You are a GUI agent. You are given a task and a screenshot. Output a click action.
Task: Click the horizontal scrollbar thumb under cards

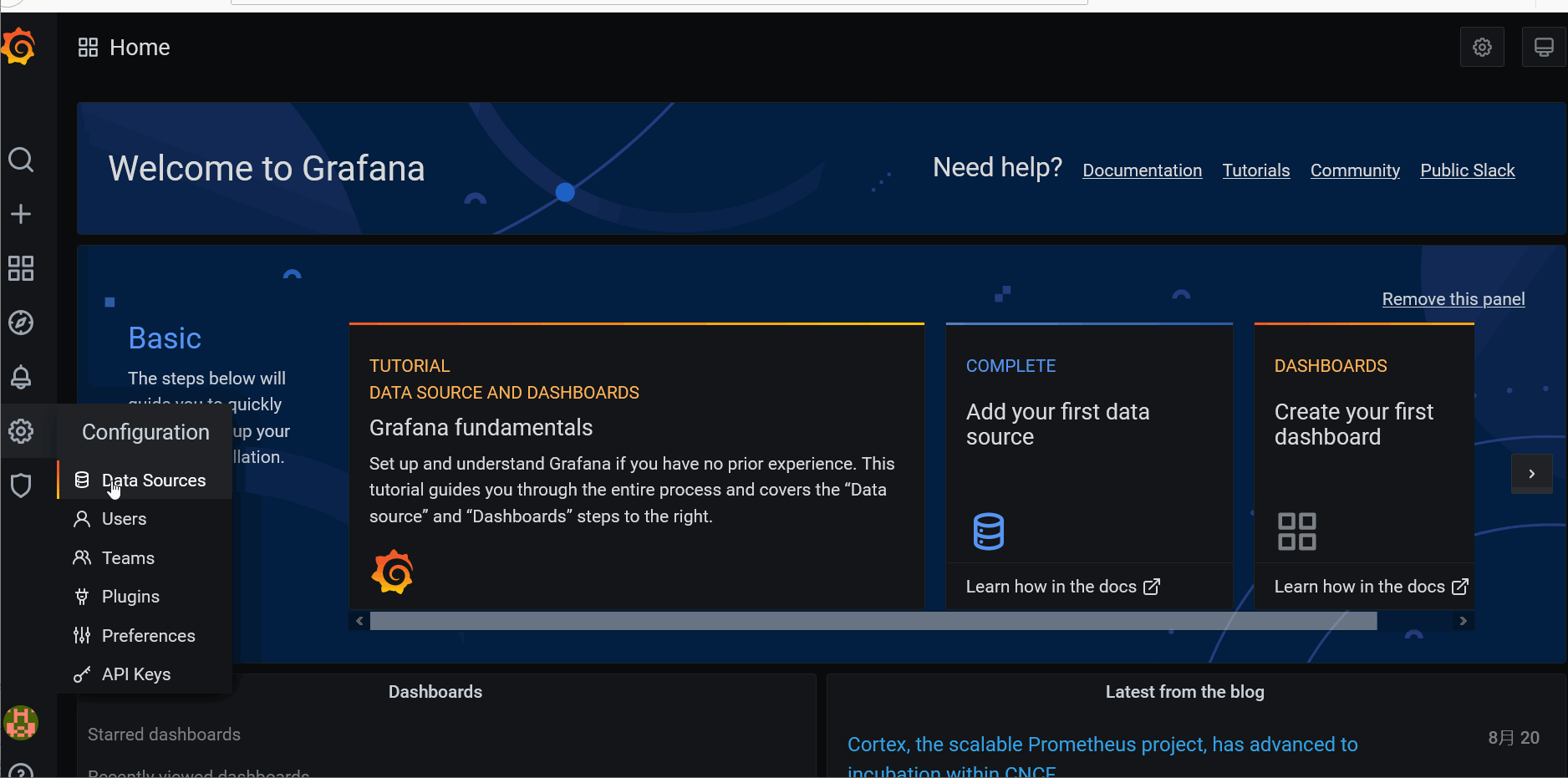click(873, 621)
